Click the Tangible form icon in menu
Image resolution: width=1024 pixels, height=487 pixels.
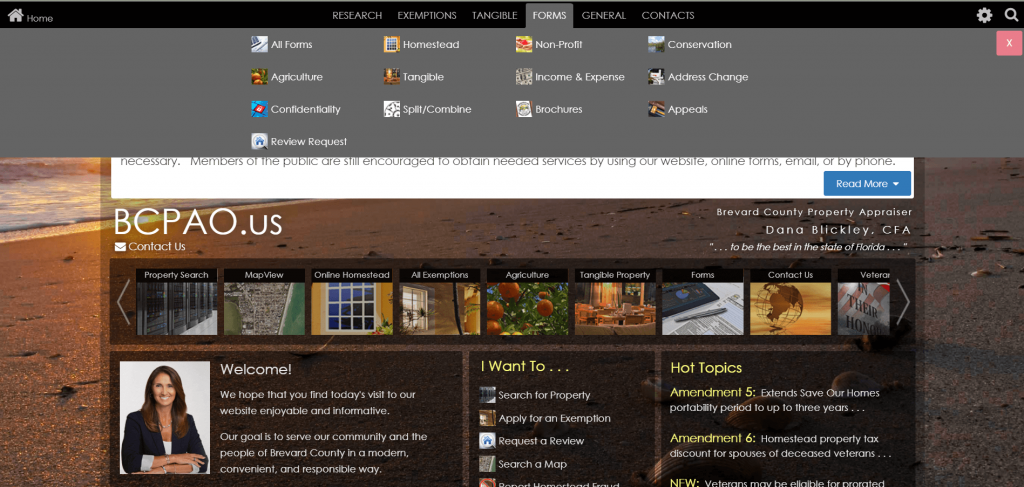coord(392,77)
